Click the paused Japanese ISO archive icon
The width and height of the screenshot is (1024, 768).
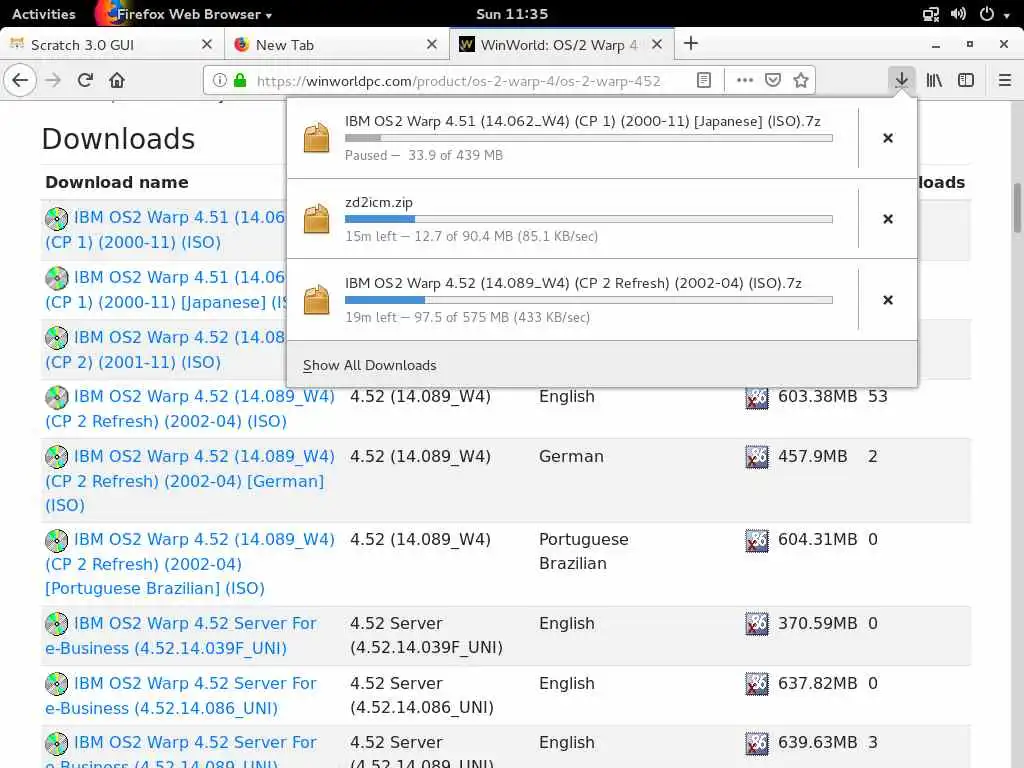tap(317, 138)
